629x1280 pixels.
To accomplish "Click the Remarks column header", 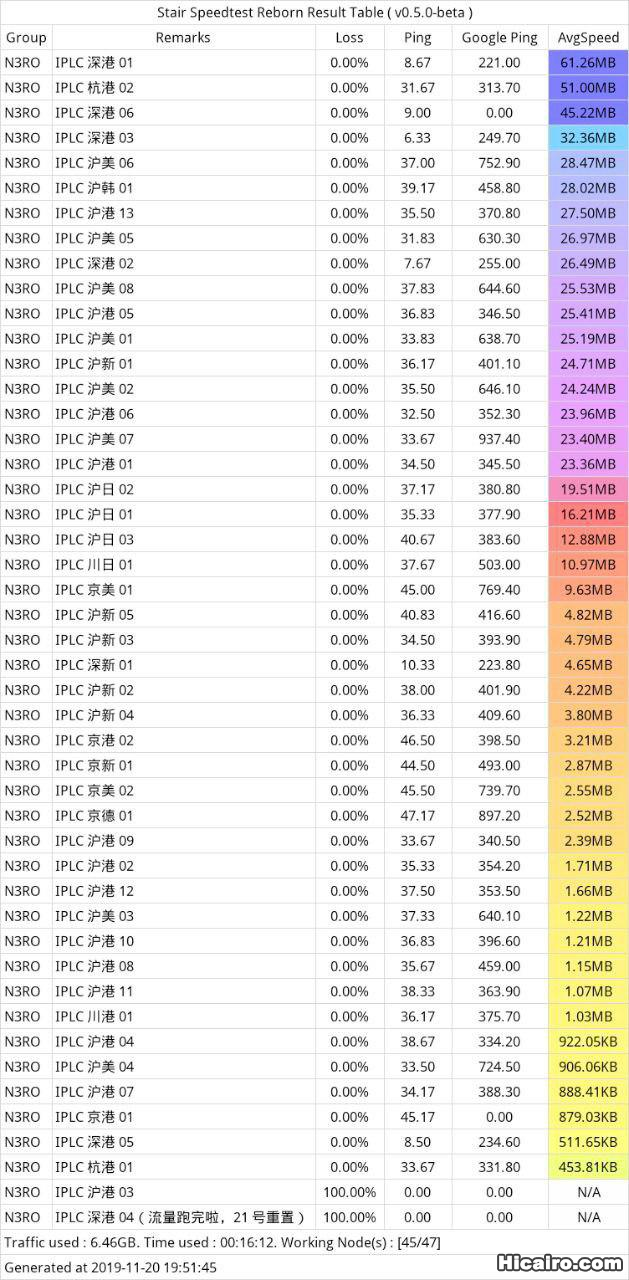I will coord(183,38).
